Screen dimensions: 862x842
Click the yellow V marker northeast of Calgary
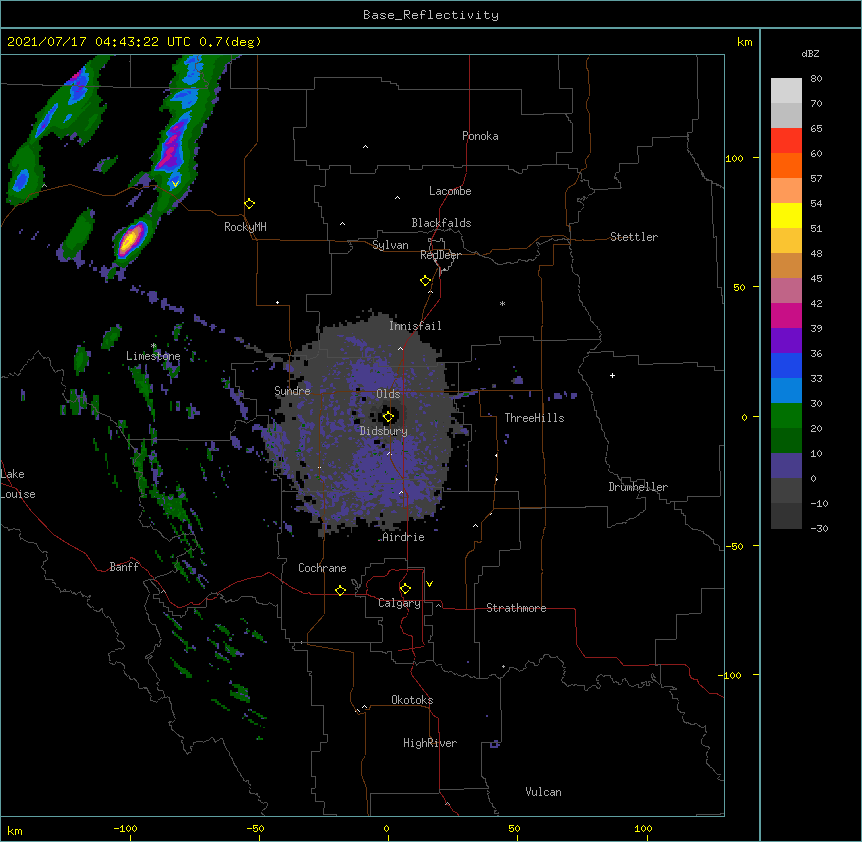[x=429, y=584]
